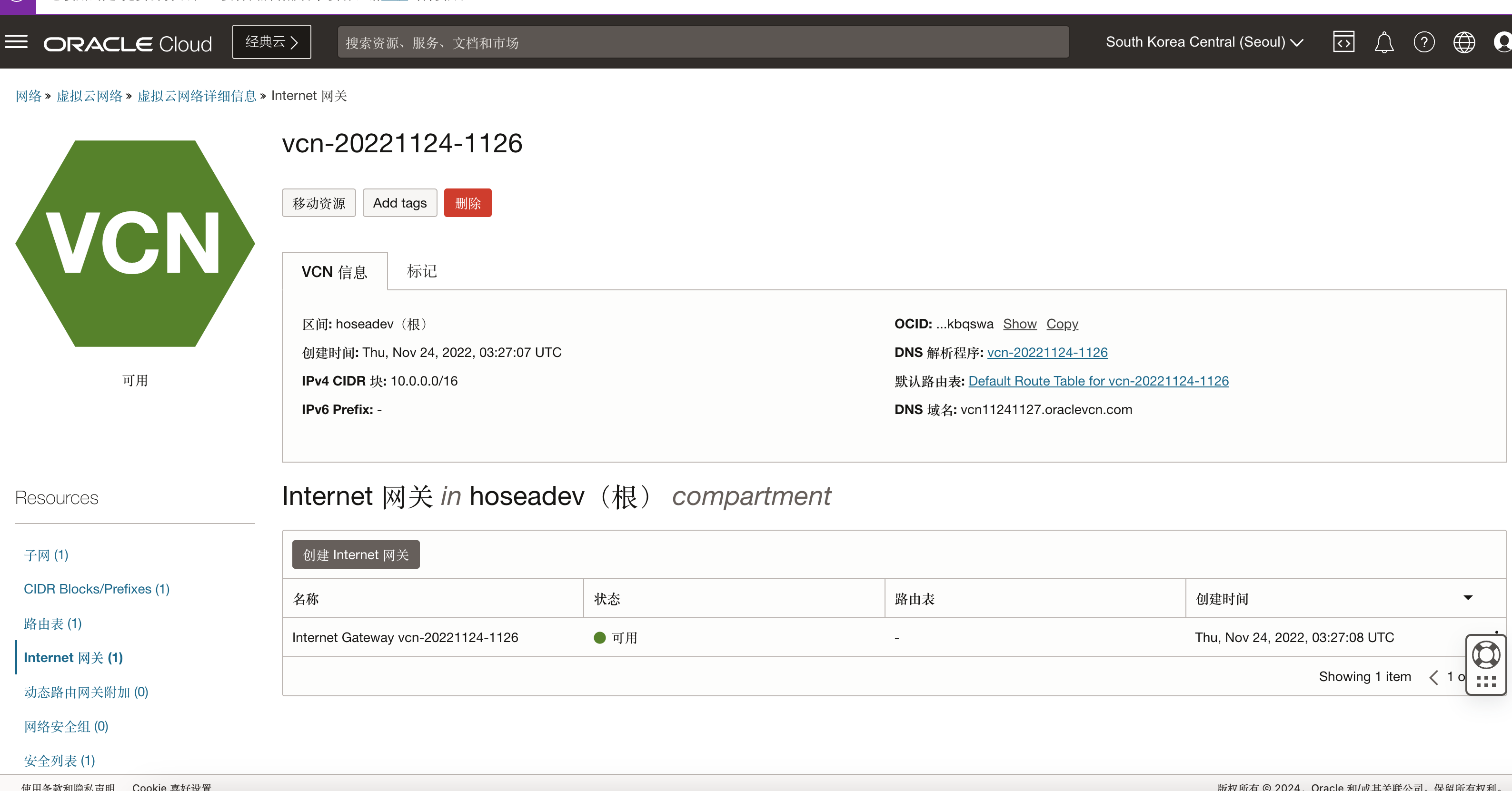Toggle sort arrow on 创建时间 column
This screenshot has height=791, width=1512.
pyautogui.click(x=1467, y=598)
